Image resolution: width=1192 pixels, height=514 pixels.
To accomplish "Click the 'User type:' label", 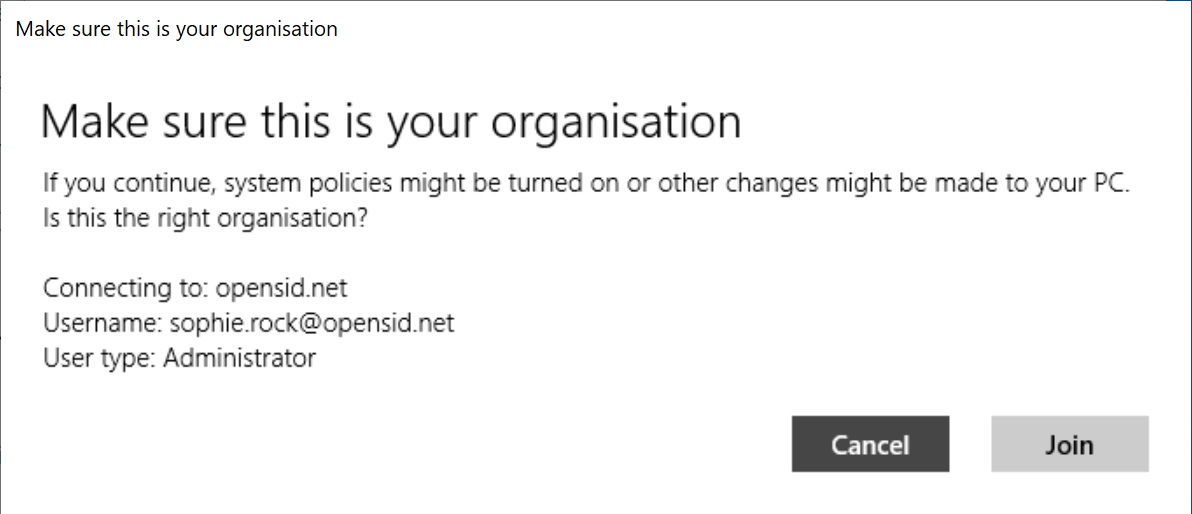I will [x=98, y=357].
